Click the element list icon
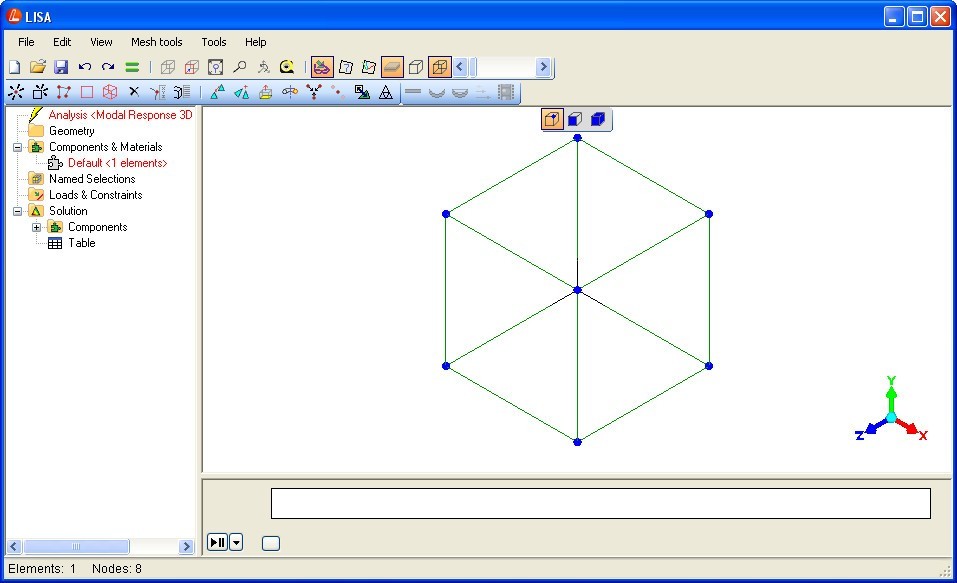The height and width of the screenshot is (583, 957). pos(182,92)
